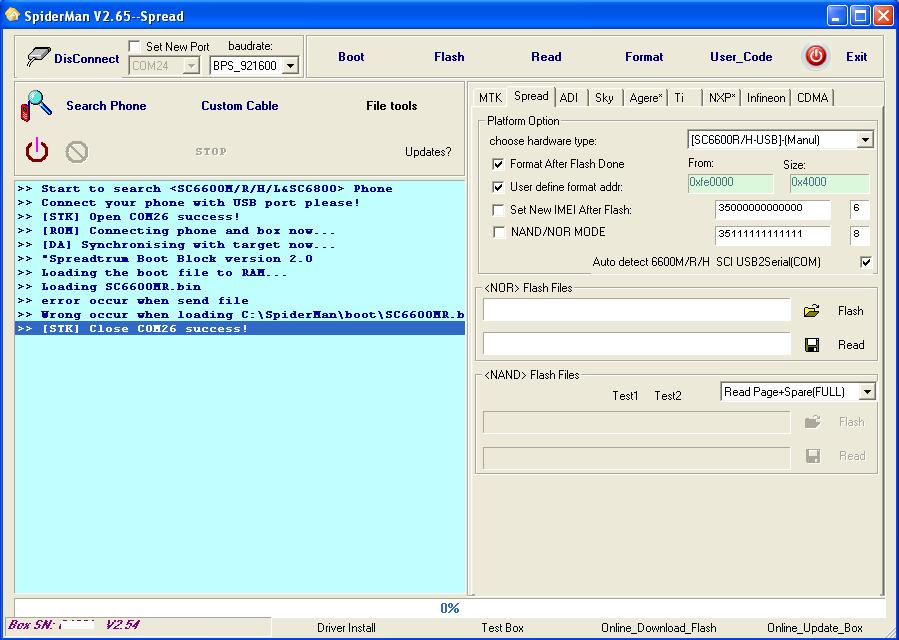The image size is (899, 640).
Task: Select log line 'Loading SC6600MR.bin'
Action: tap(240, 287)
